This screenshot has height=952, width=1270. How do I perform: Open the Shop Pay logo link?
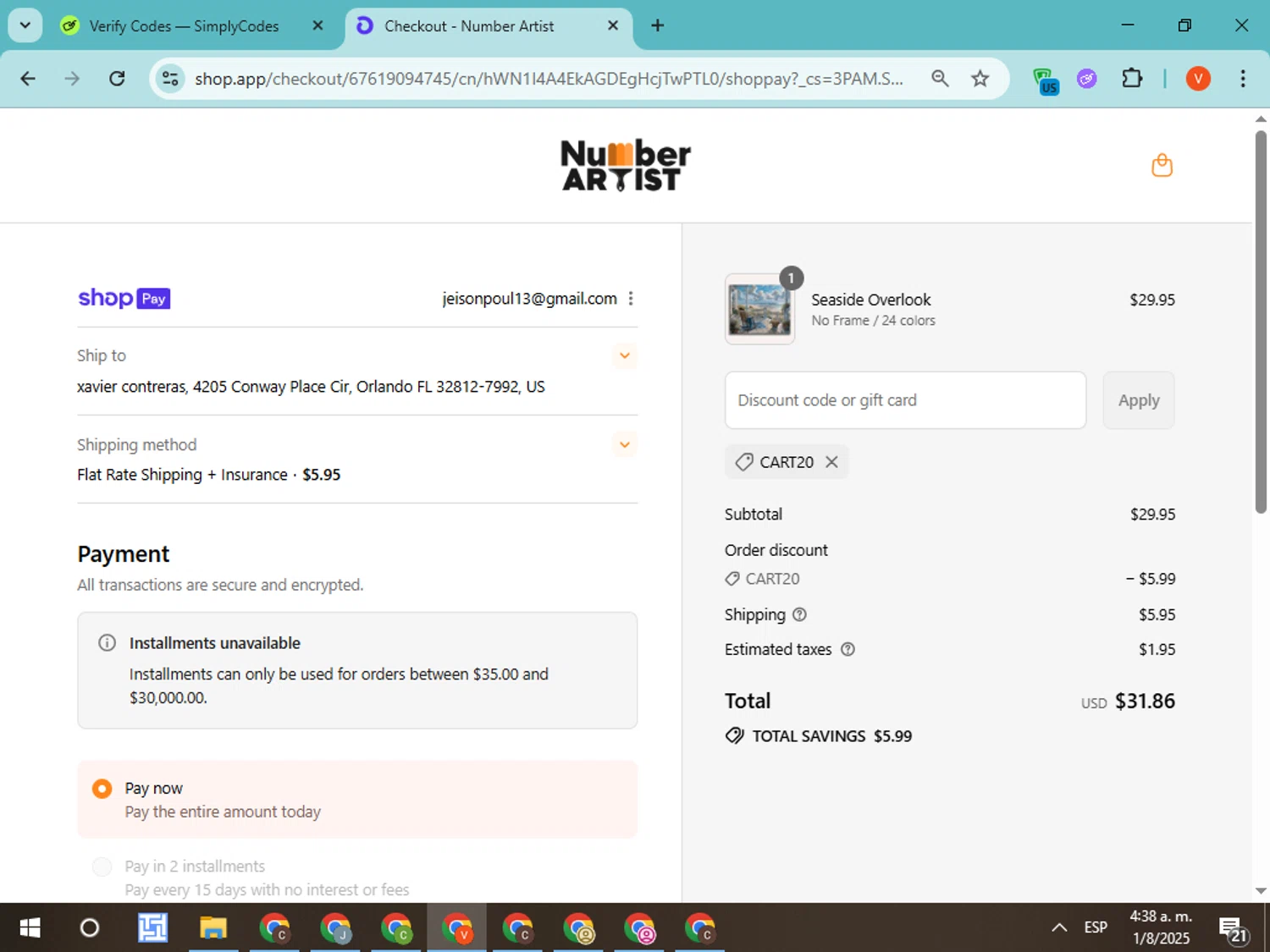pos(124,298)
